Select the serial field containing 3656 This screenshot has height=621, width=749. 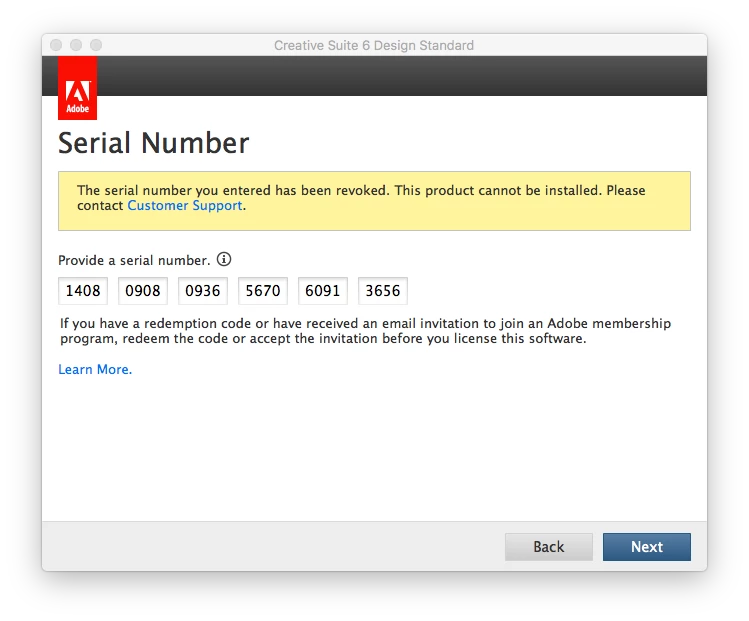point(383,290)
